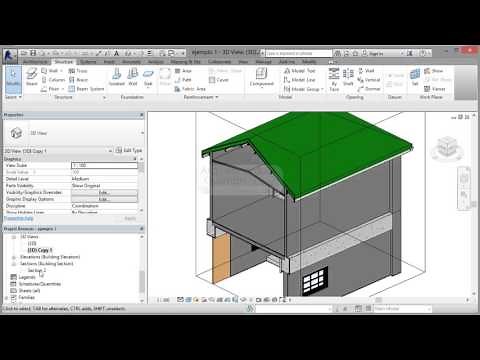Switch to the Structure ribbon tab
Screen dimensions: 480x360
point(64,62)
